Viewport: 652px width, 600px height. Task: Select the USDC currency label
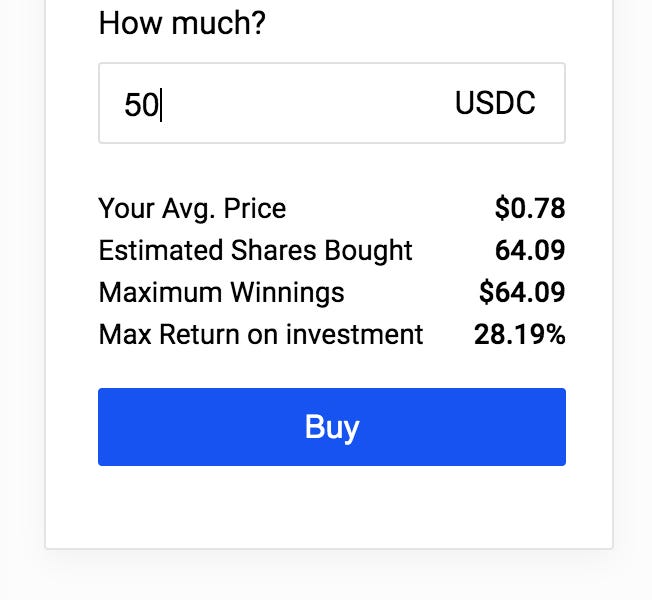coord(495,103)
